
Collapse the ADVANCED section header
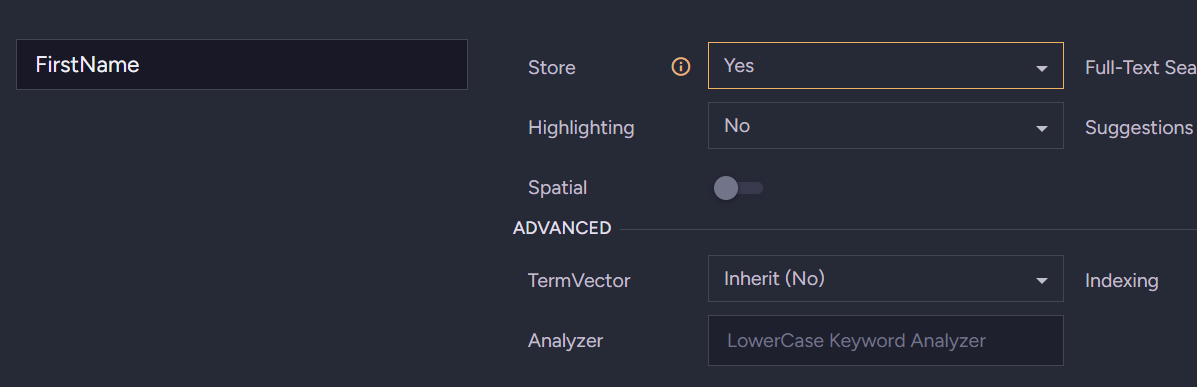[562, 228]
